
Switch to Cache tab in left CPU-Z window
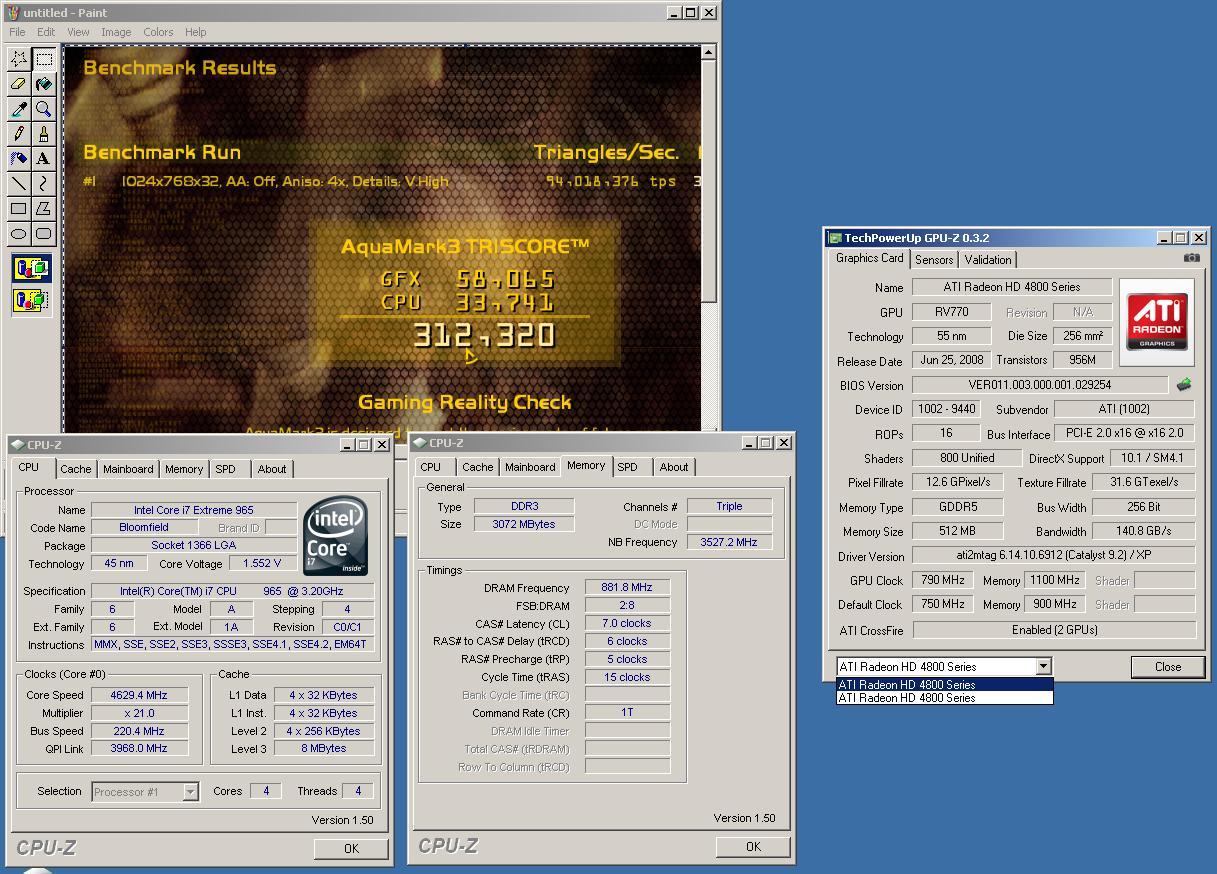(x=76, y=469)
